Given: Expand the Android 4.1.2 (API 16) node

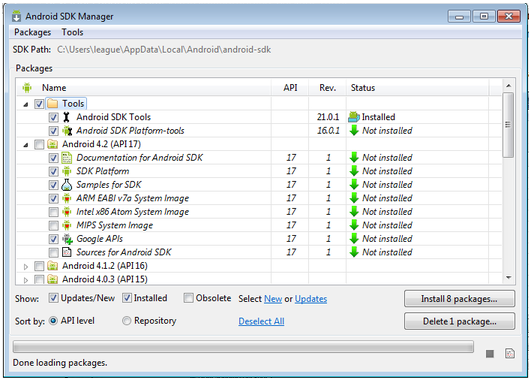Looking at the screenshot, I should [26, 267].
